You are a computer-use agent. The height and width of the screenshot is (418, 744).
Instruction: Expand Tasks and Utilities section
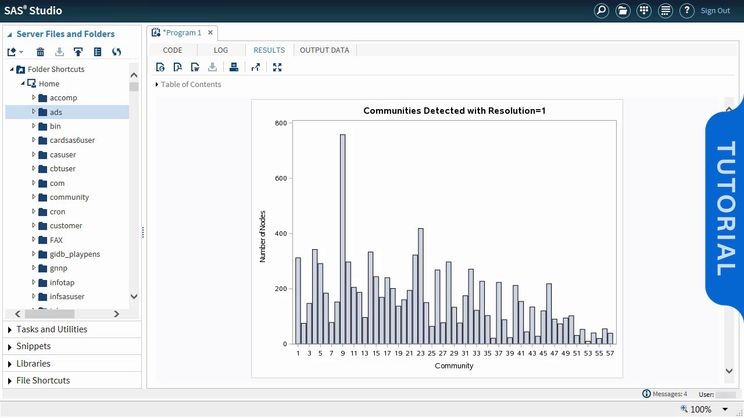(x=9, y=330)
